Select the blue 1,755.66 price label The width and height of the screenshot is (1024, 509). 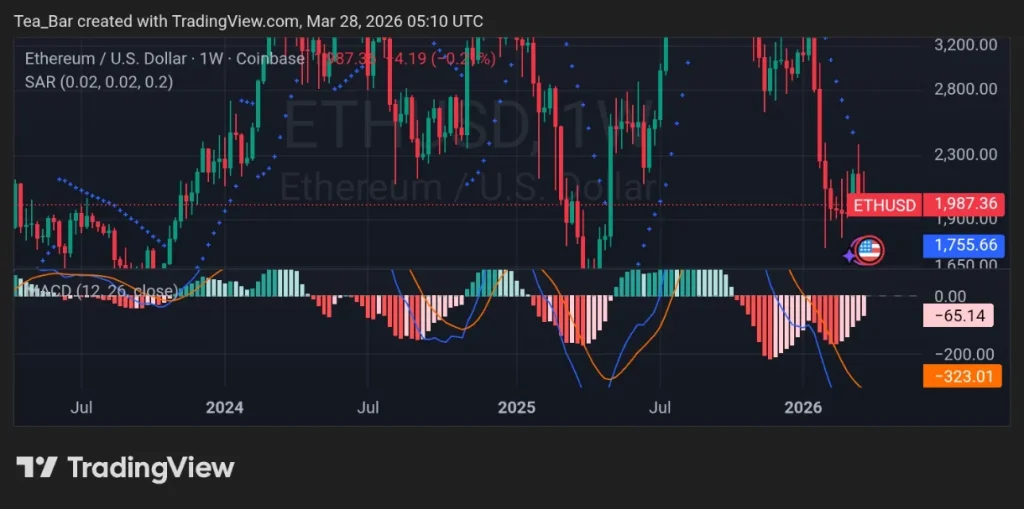pos(964,246)
